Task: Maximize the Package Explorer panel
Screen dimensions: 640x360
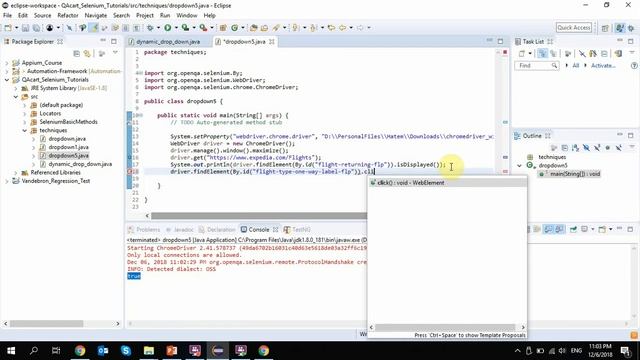Action: (114, 41)
